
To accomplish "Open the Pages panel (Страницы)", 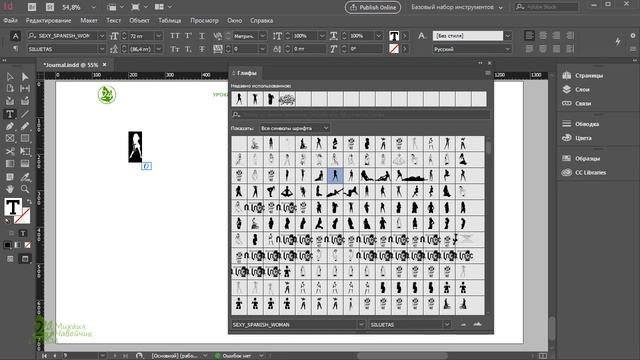I will pos(584,76).
